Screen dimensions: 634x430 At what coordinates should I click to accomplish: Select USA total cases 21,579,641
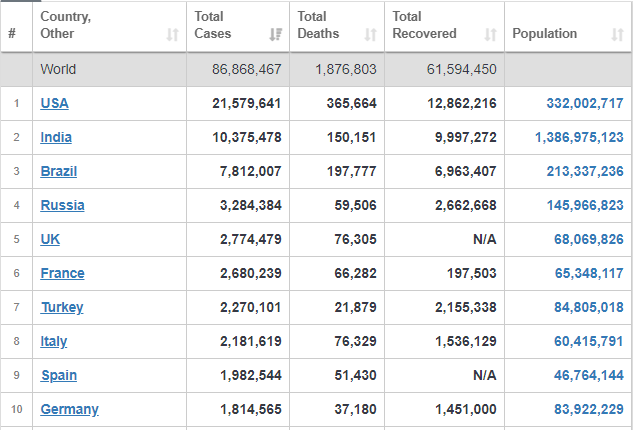click(x=247, y=103)
